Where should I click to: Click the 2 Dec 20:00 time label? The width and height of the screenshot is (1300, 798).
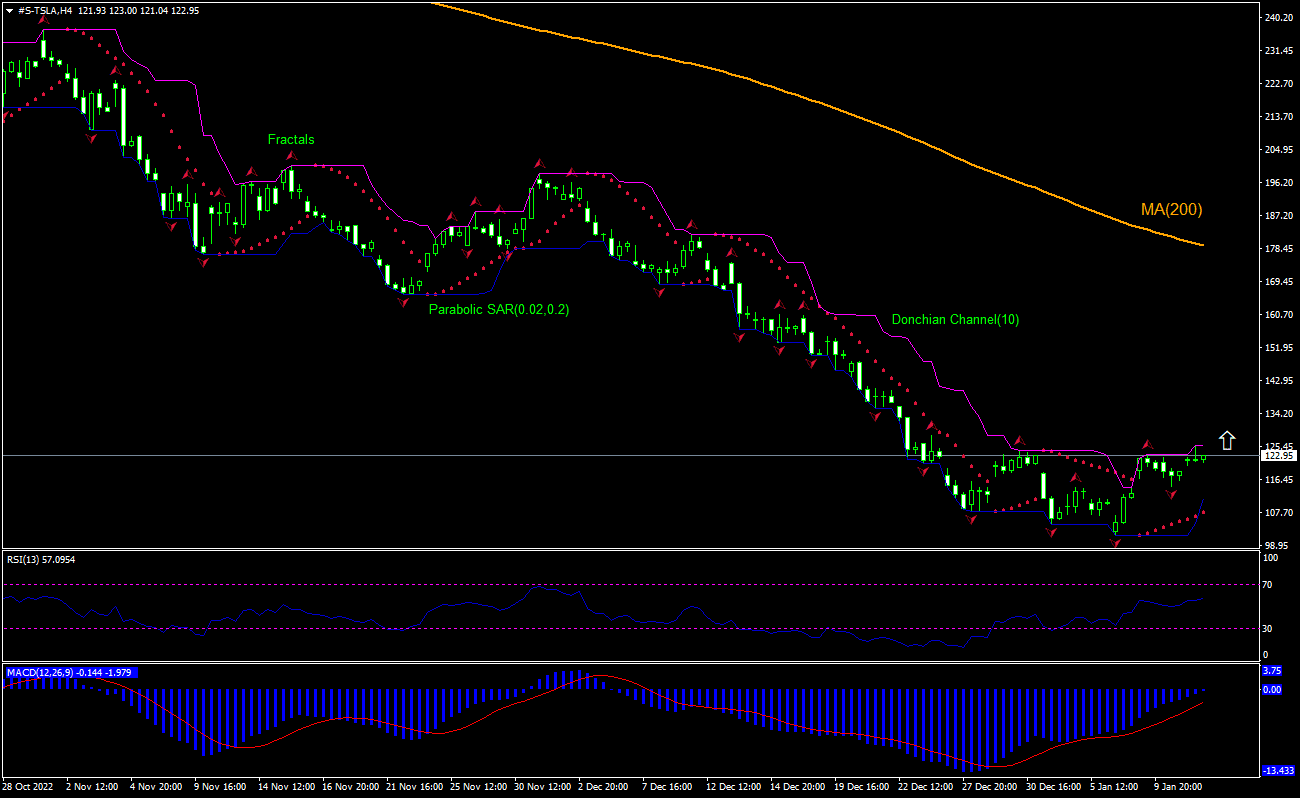tap(603, 787)
